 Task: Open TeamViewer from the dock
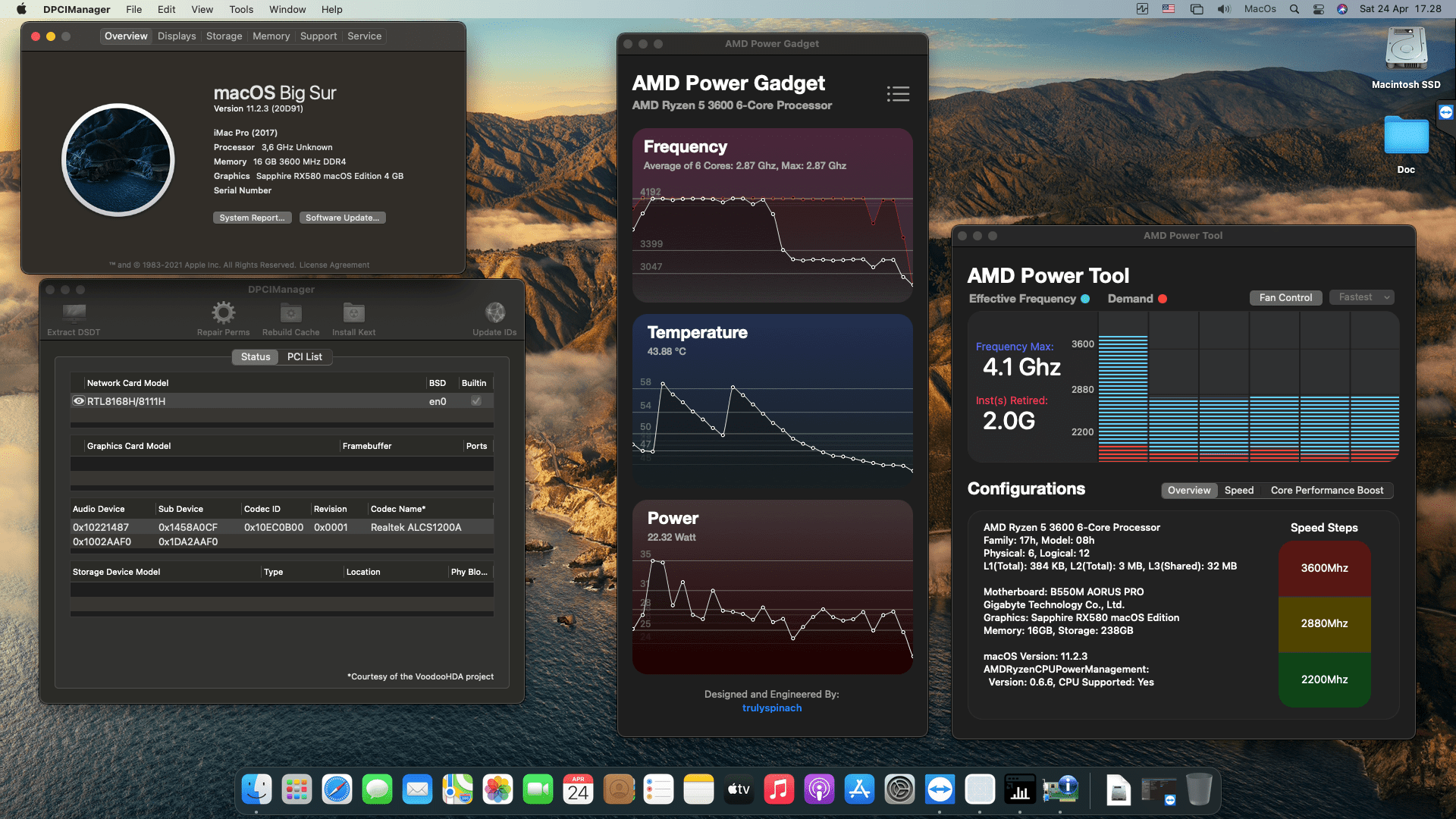coord(940,789)
